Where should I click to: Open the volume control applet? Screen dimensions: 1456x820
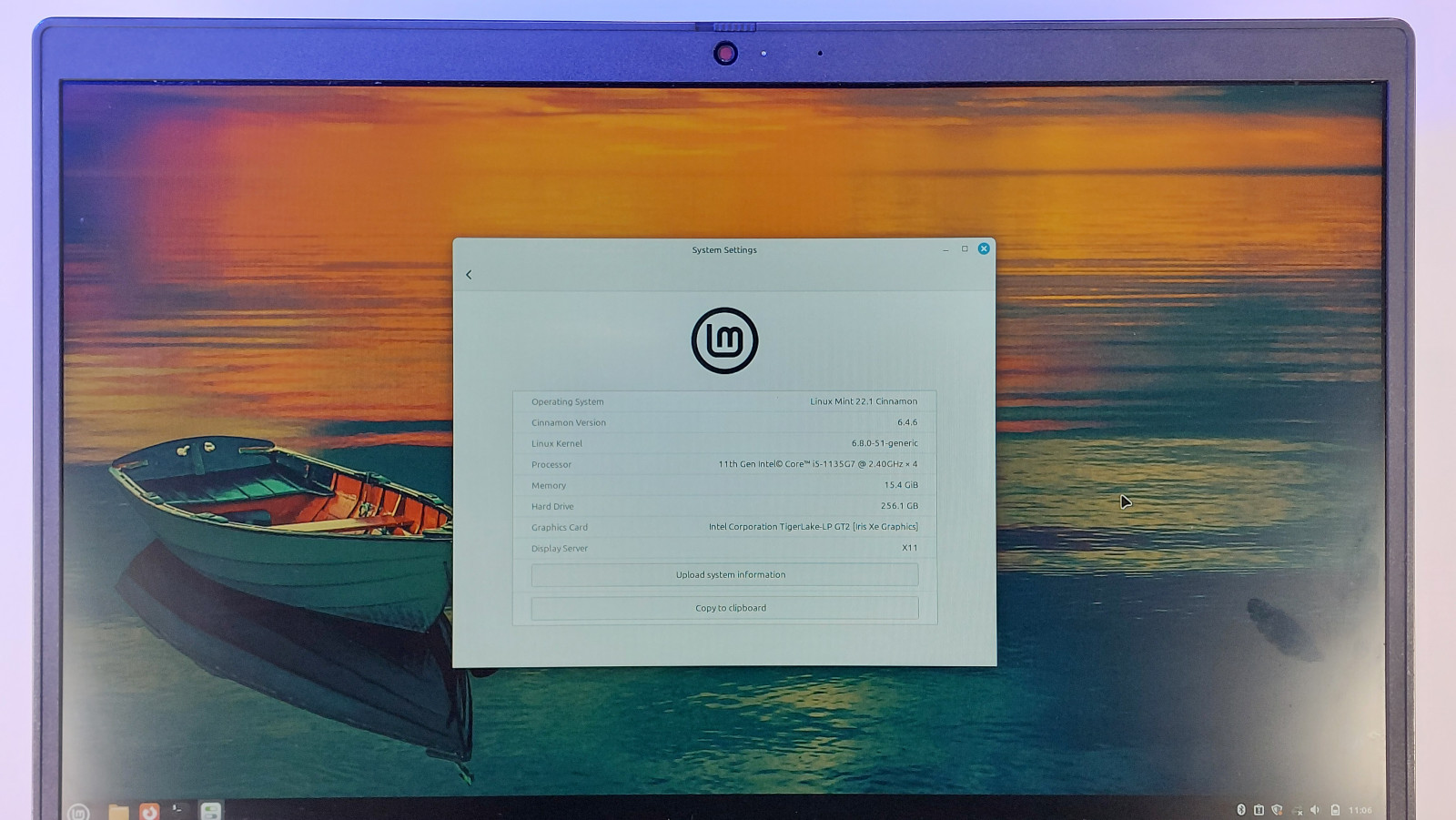click(x=1315, y=810)
